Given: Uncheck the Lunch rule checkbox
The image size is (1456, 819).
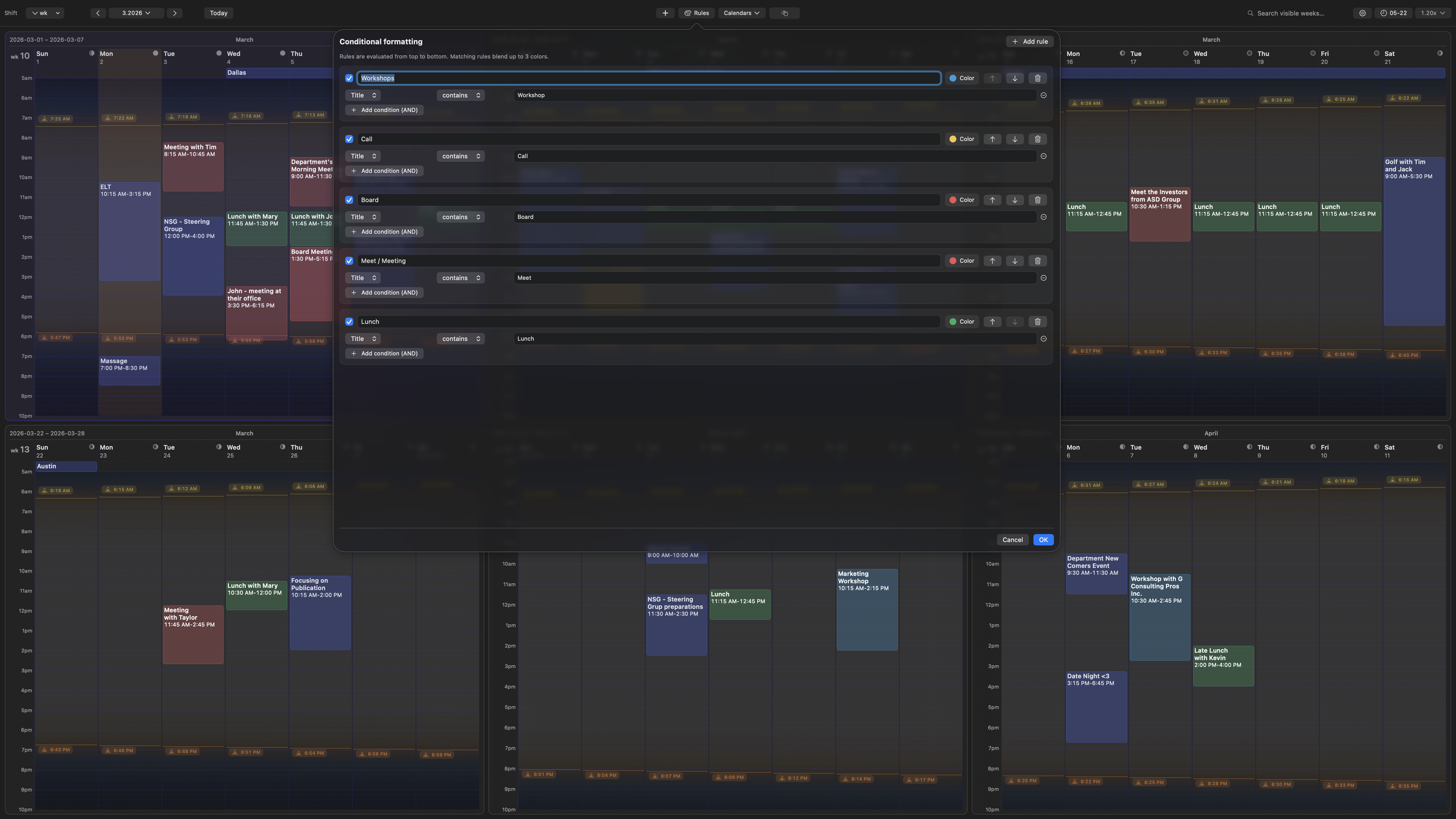Looking at the screenshot, I should click(349, 321).
